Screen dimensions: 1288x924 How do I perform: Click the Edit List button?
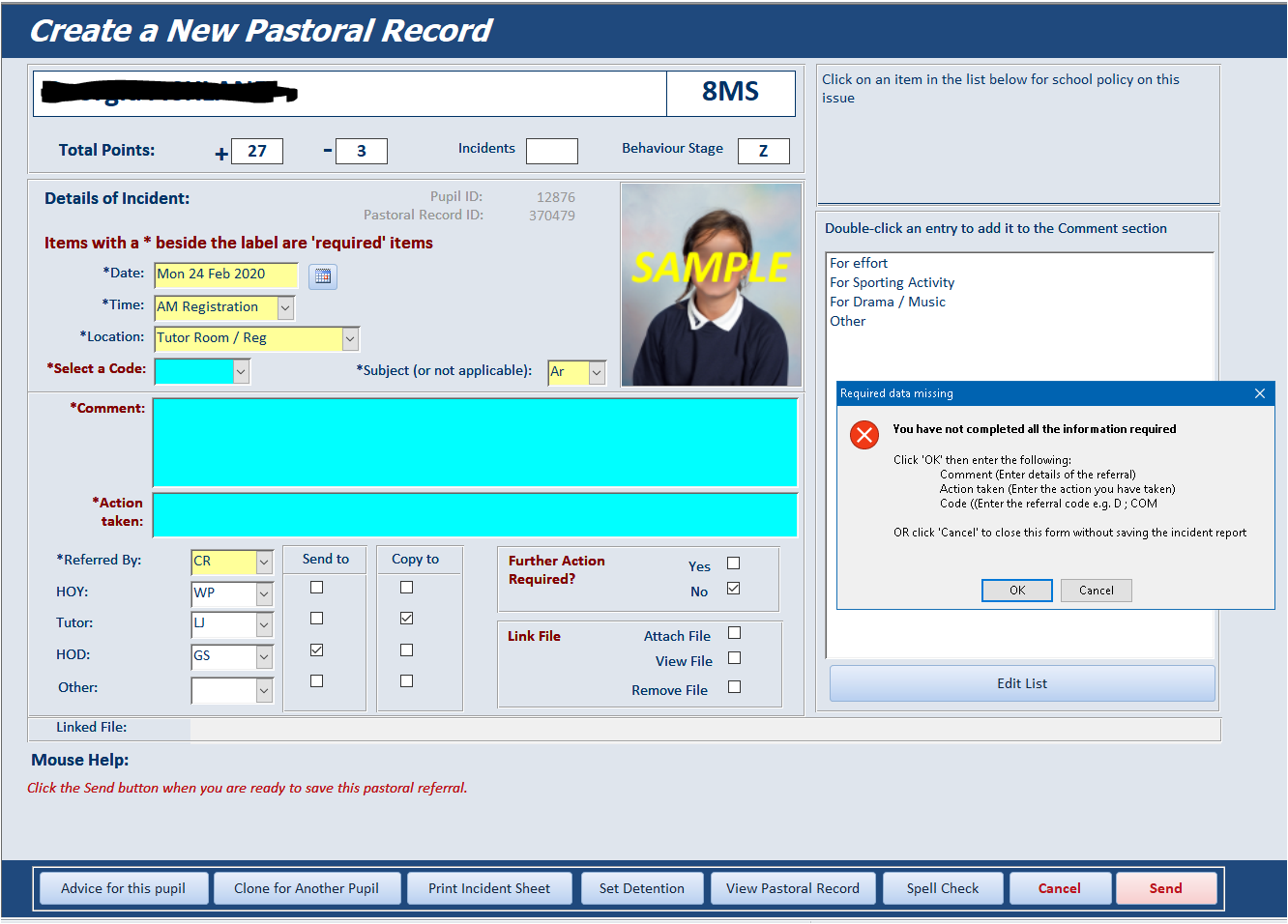[x=1022, y=683]
